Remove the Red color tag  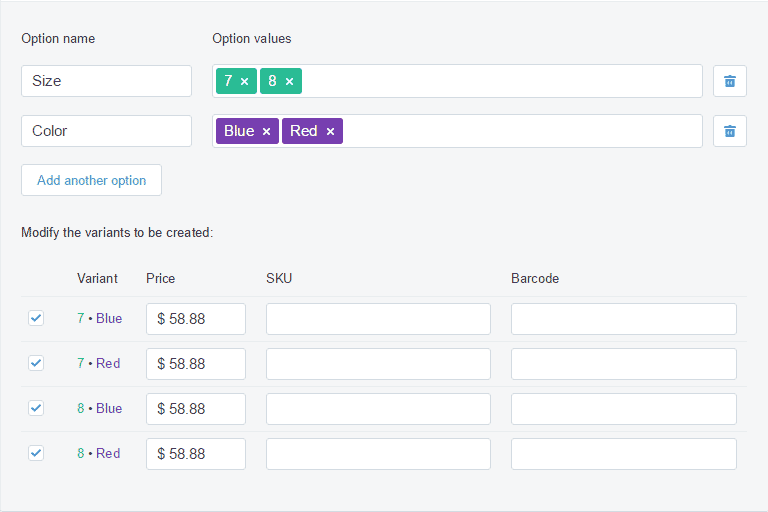(x=330, y=132)
